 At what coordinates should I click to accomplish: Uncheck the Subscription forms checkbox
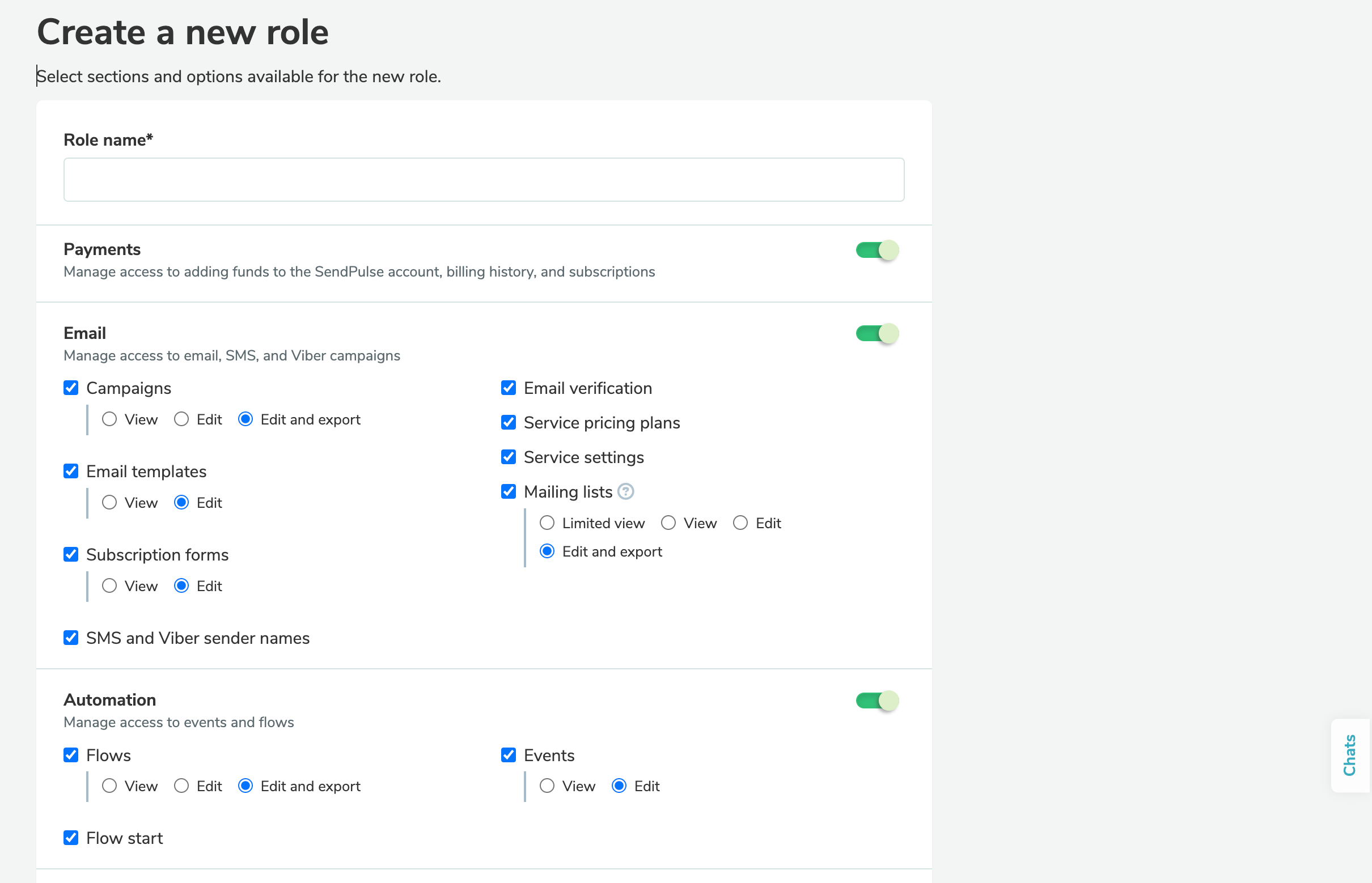pos(70,554)
